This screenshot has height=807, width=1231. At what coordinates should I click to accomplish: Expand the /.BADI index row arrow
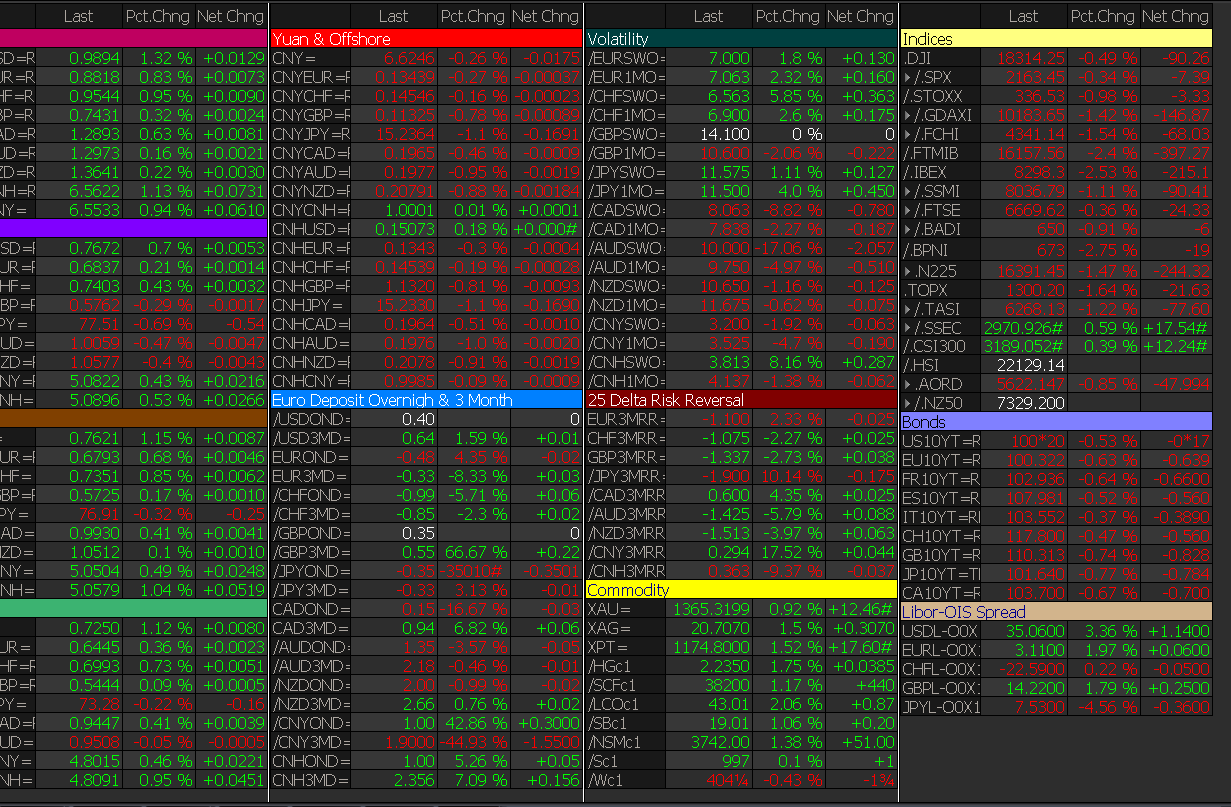(907, 231)
